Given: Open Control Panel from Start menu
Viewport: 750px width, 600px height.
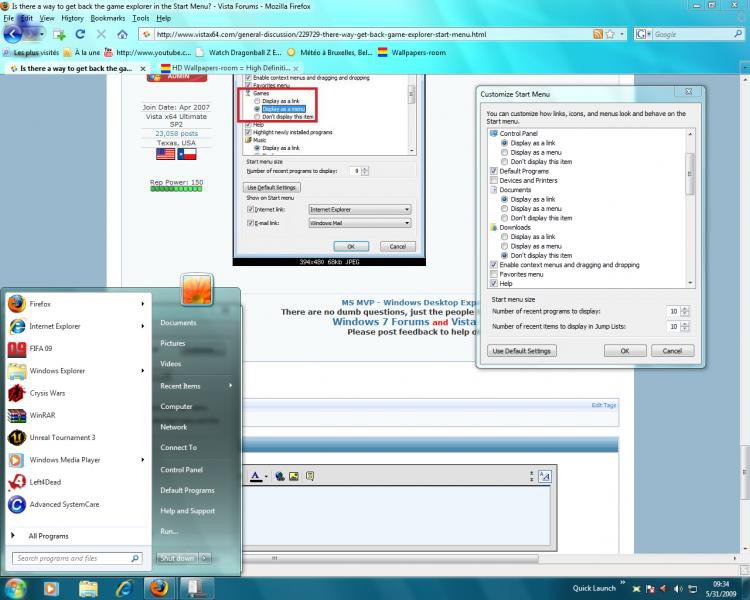Looking at the screenshot, I should point(182,470).
